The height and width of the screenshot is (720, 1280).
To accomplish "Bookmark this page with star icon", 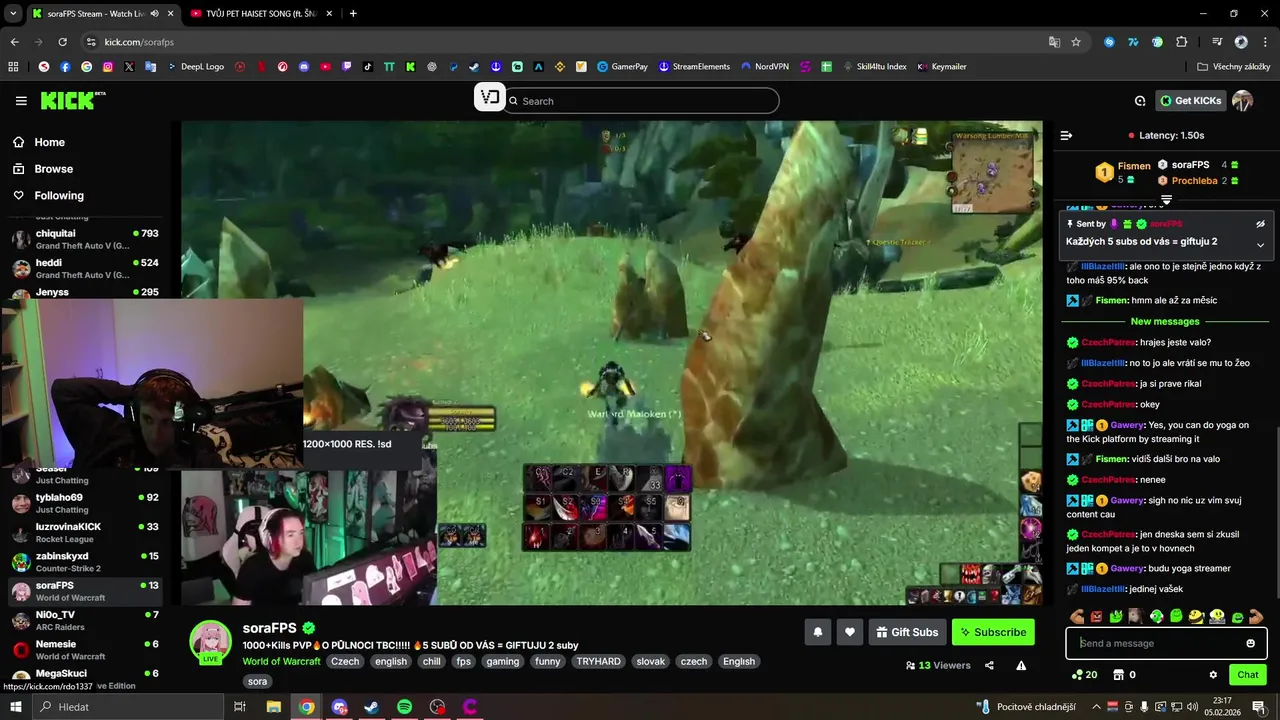I will (x=1076, y=42).
